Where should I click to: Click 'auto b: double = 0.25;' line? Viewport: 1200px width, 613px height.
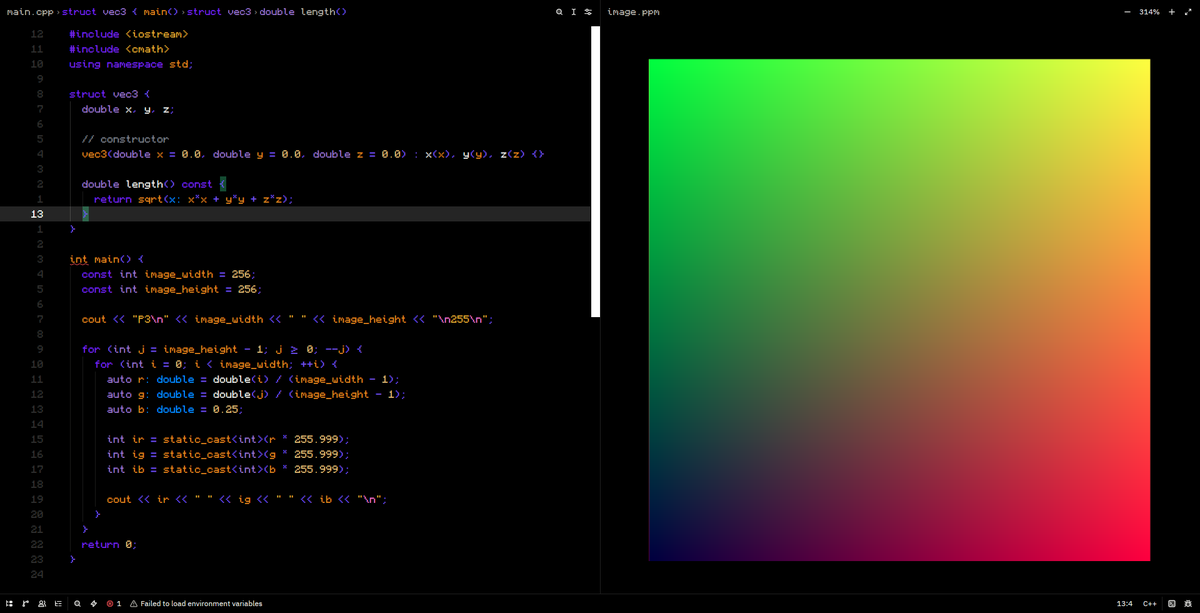click(175, 409)
